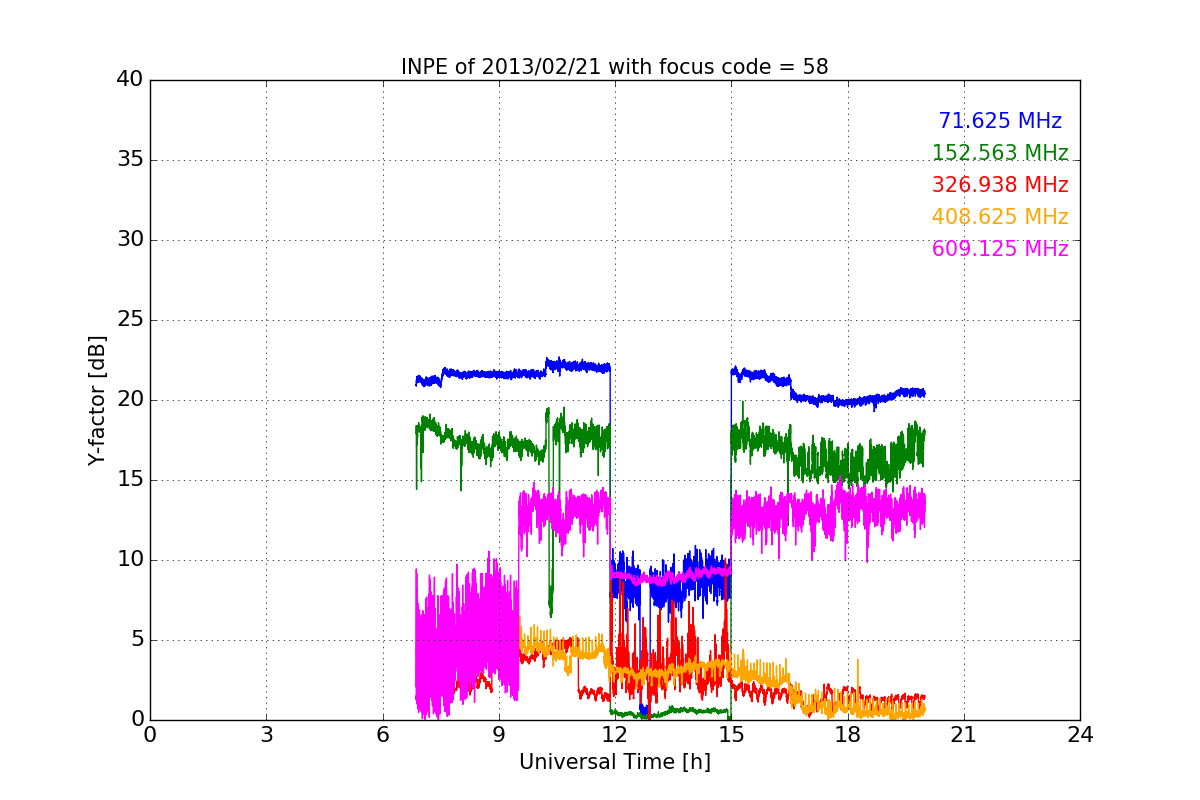Click the y-axis tick label 35
Image resolution: width=1200 pixels, height=800 pixels.
point(130,160)
